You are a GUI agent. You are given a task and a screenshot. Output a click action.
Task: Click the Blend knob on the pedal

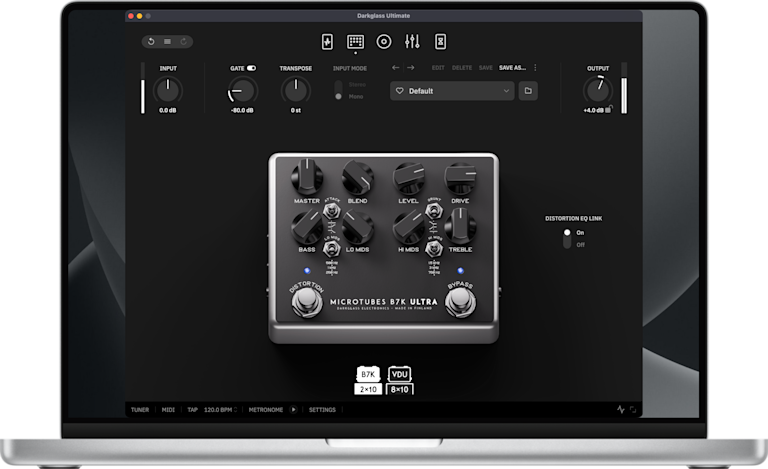(x=358, y=178)
